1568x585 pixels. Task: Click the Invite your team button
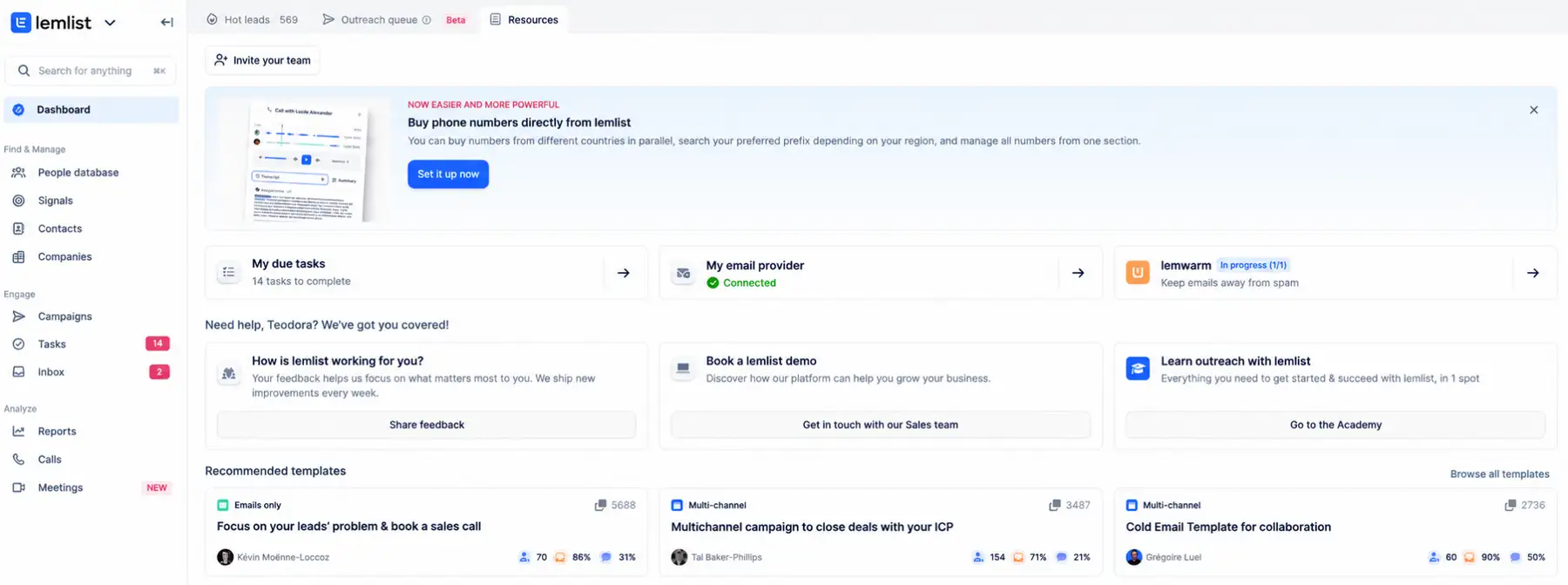(x=262, y=60)
